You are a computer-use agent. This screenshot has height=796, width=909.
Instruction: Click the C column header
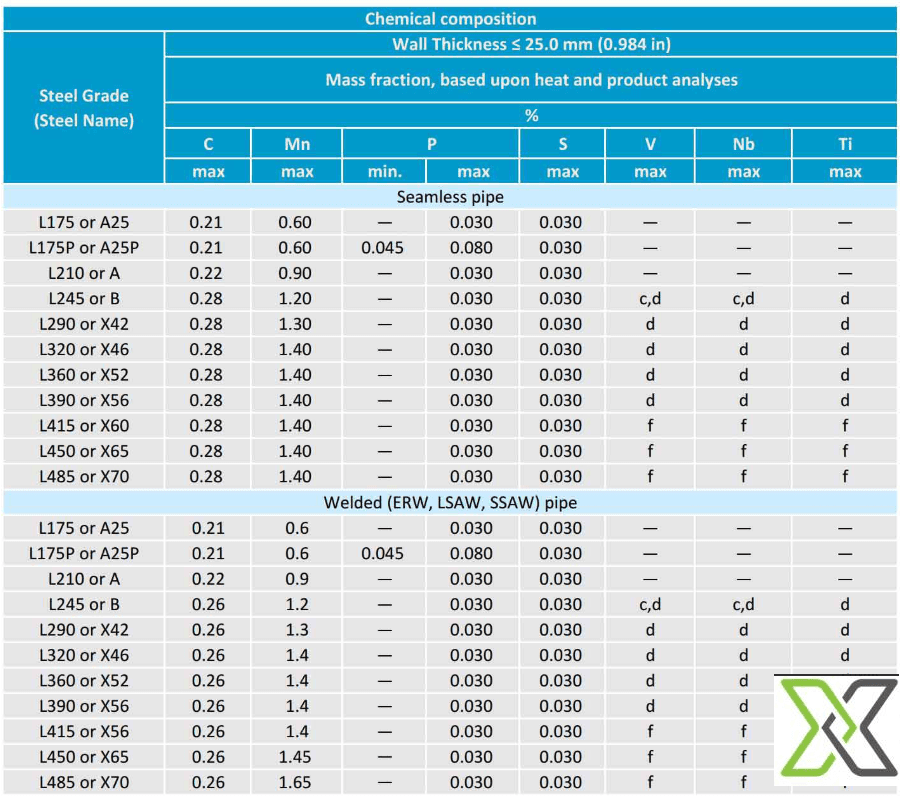(x=207, y=143)
